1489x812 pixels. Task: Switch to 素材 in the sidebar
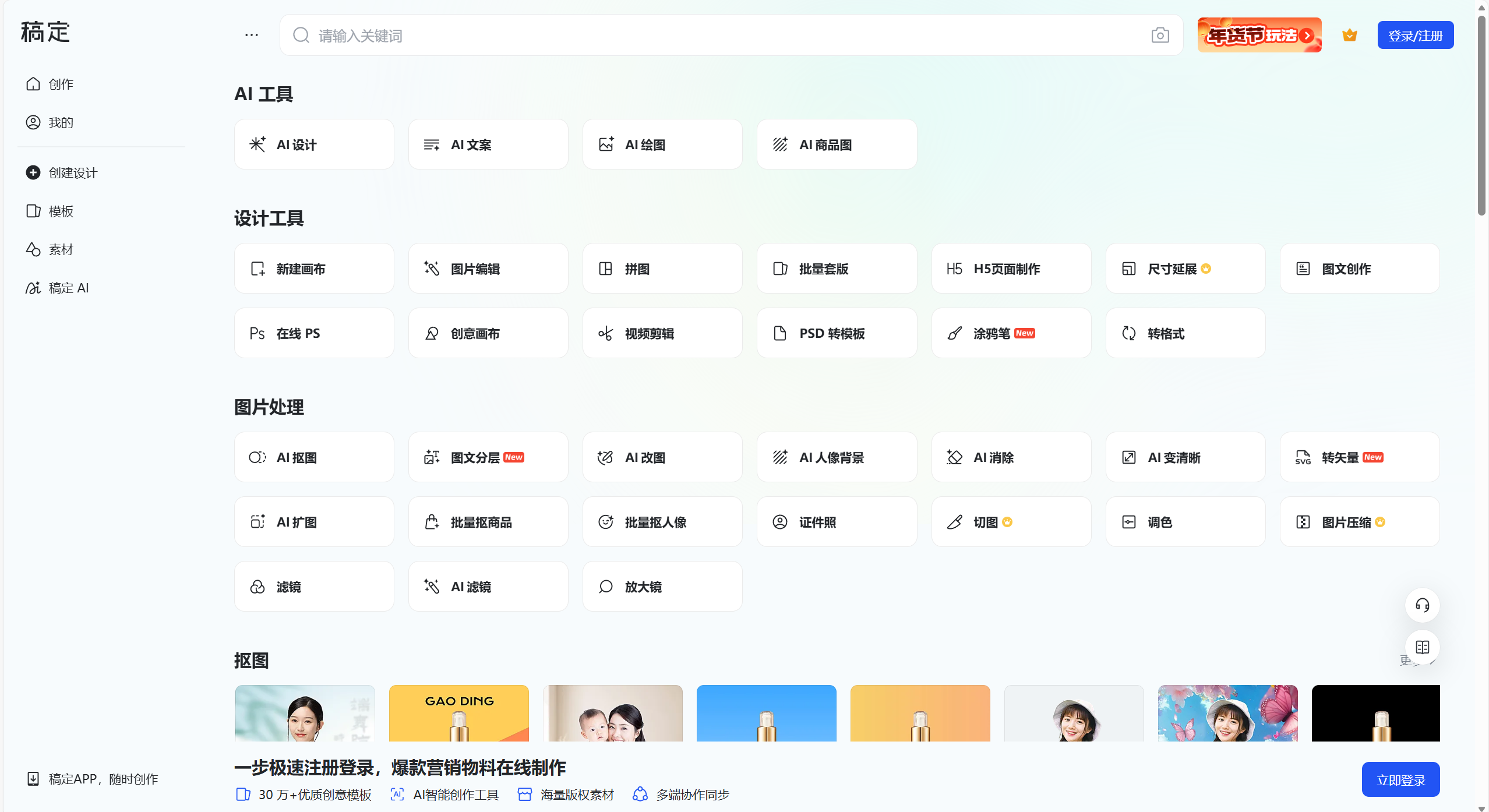coord(60,249)
